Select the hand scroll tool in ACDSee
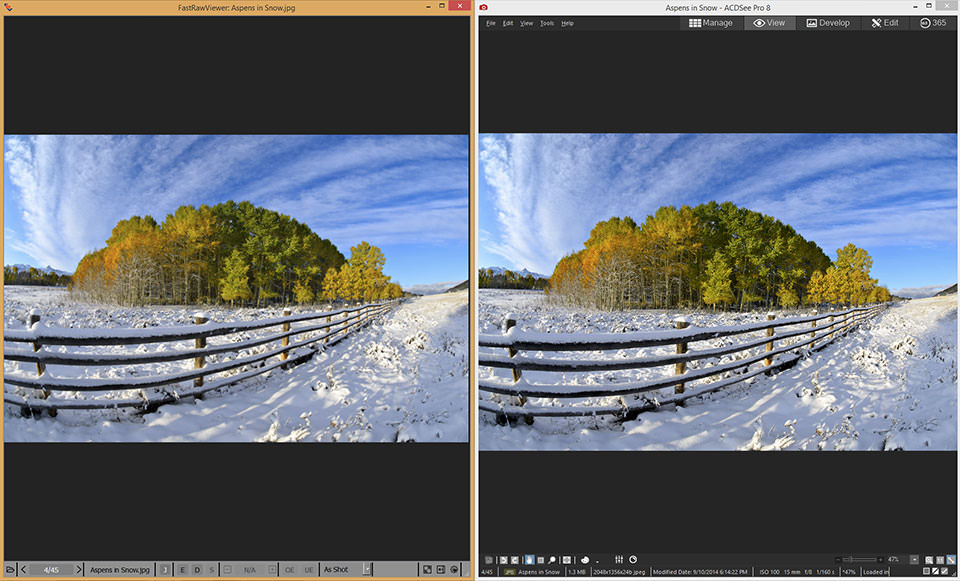The width and height of the screenshot is (960, 581). point(529,560)
